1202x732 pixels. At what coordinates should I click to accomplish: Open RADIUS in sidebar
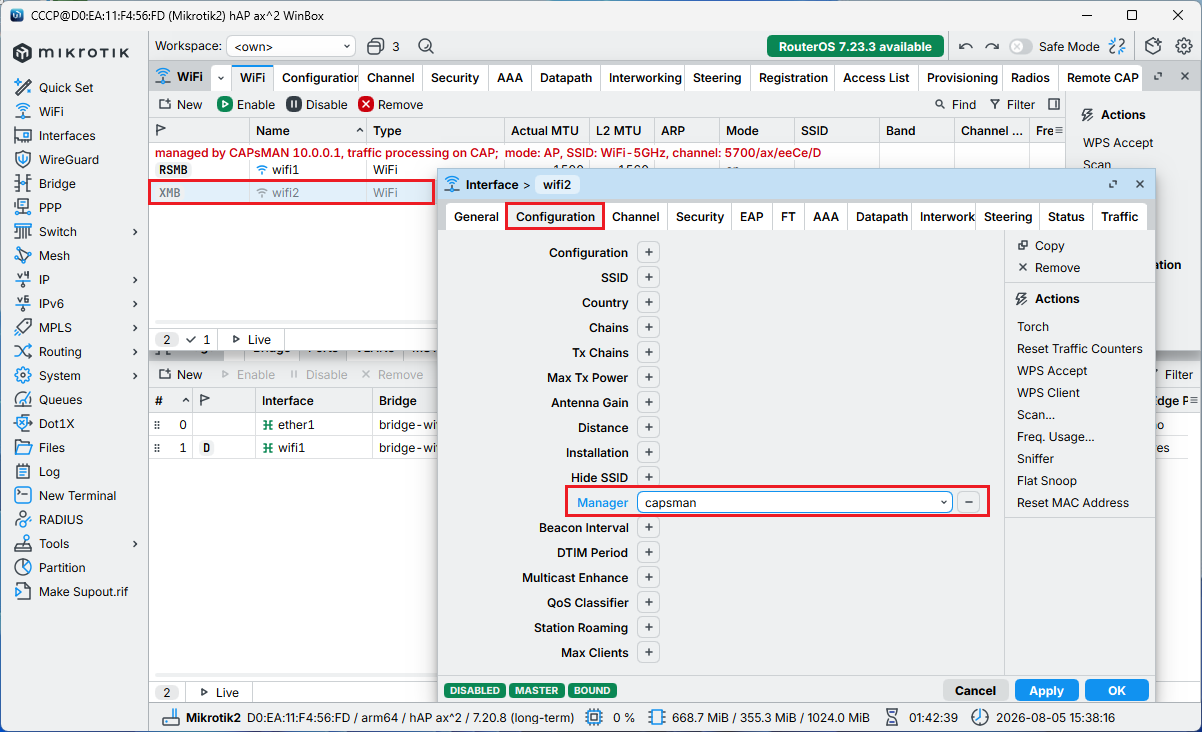[x=61, y=519]
